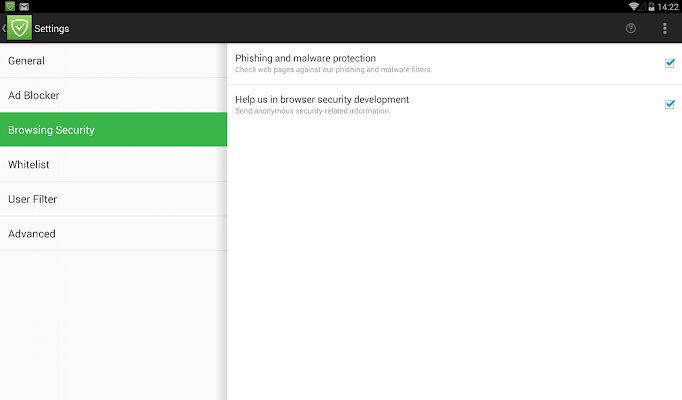Image resolution: width=682 pixels, height=400 pixels.
Task: Open the Advanced settings section
Action: coord(113,233)
